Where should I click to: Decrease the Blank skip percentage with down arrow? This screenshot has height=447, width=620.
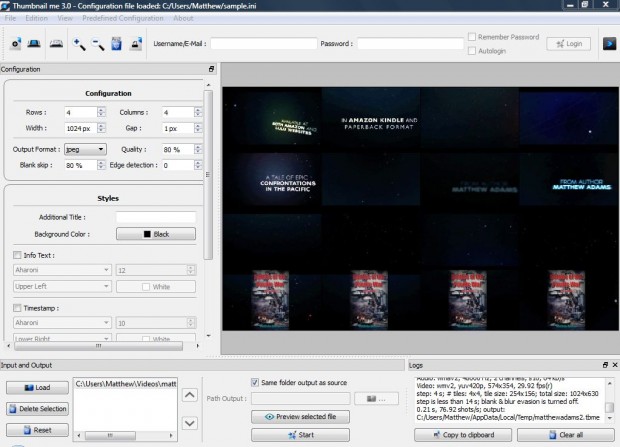[x=101, y=168]
